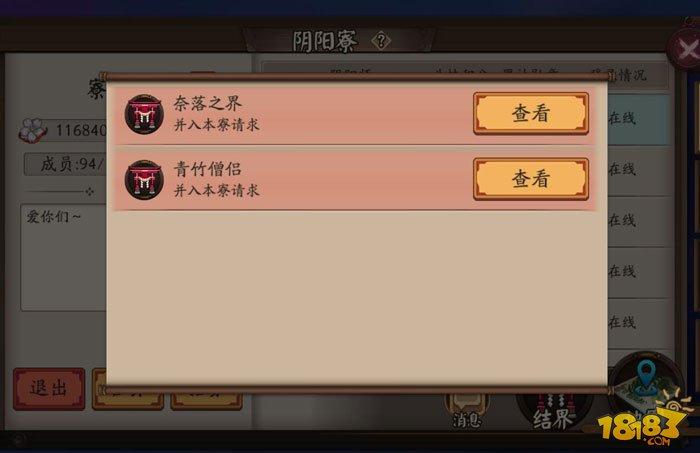The image size is (700, 453).
Task: Click 查看 button for 青竹僧侣 request
Action: pos(531,179)
